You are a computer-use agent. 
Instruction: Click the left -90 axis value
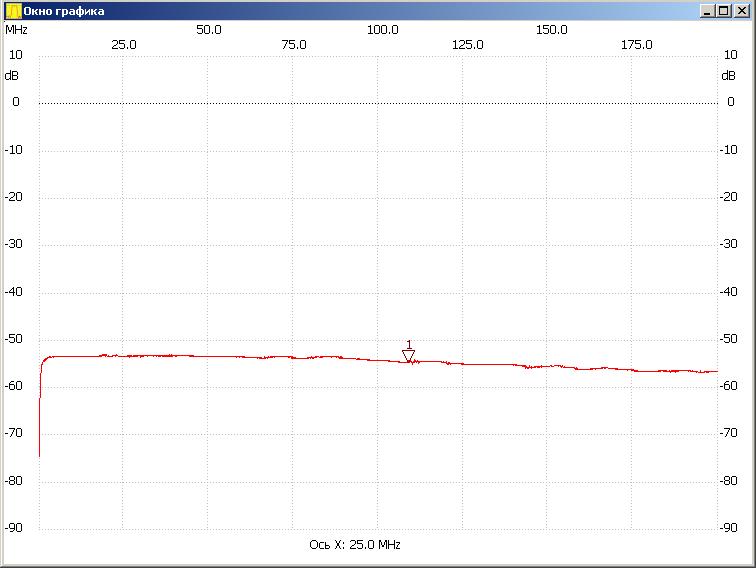click(x=14, y=527)
